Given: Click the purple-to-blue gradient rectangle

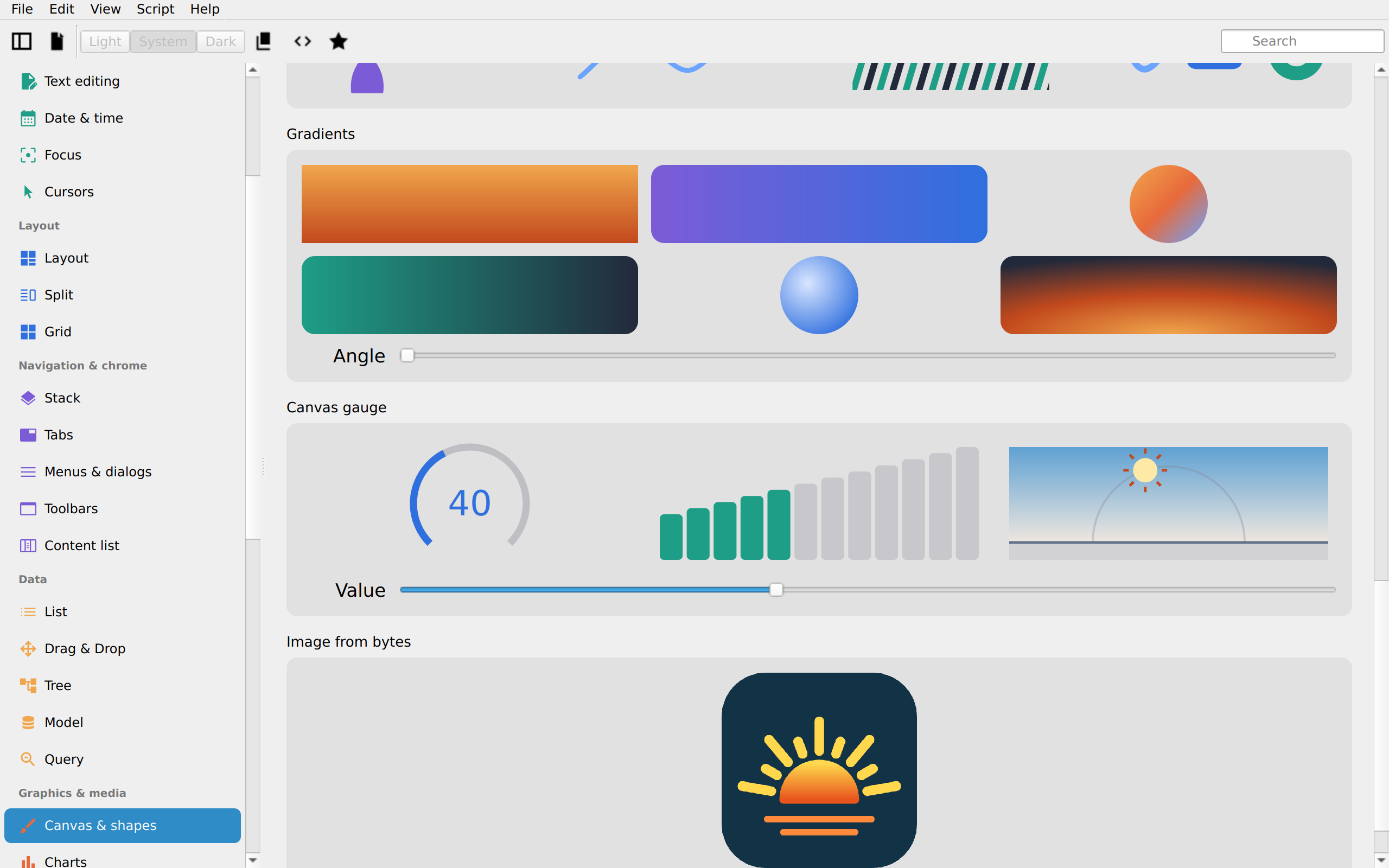Looking at the screenshot, I should tap(819, 204).
